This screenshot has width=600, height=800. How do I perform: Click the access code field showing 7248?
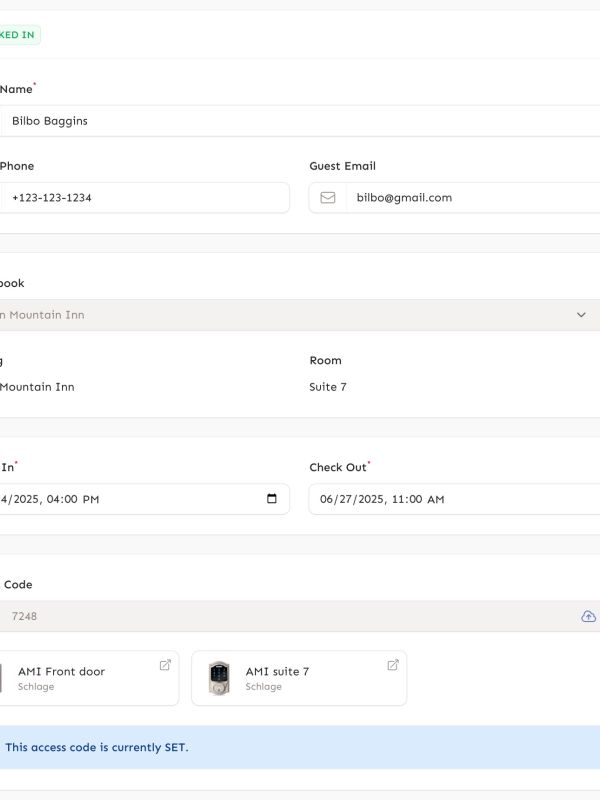click(300, 616)
